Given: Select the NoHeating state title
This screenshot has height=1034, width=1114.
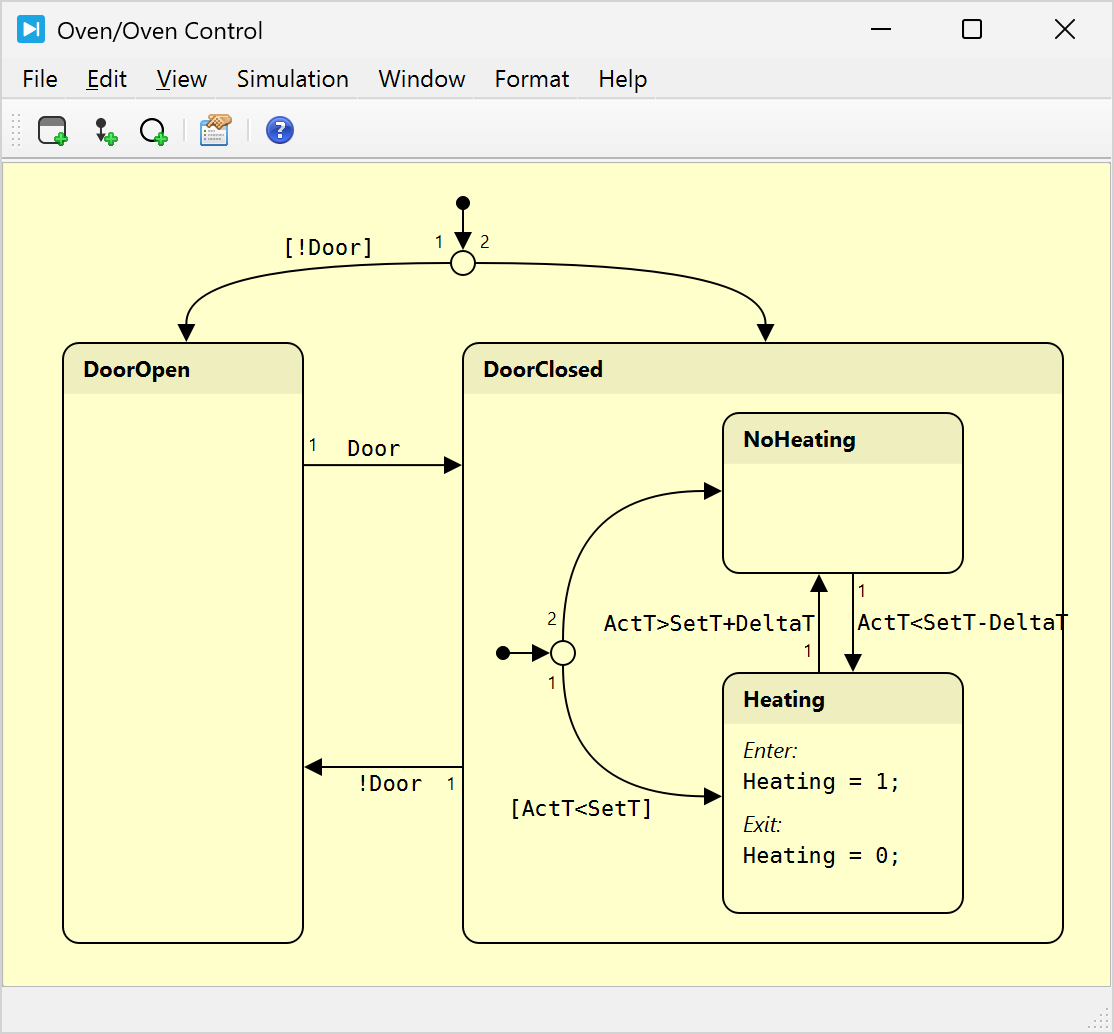Looking at the screenshot, I should (799, 439).
